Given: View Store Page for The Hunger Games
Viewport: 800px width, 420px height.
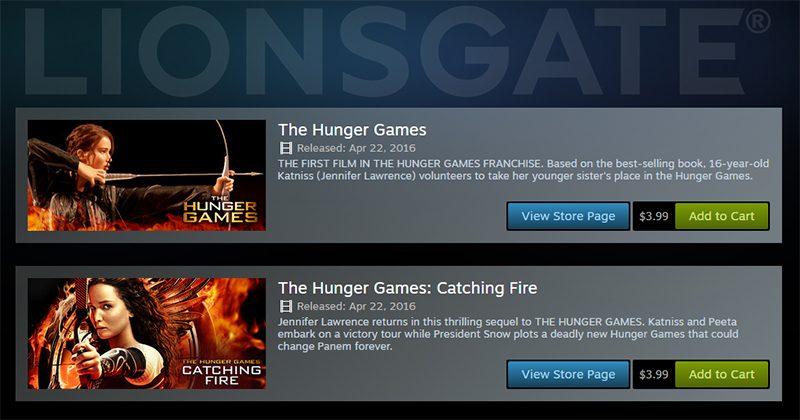Looking at the screenshot, I should tap(568, 216).
